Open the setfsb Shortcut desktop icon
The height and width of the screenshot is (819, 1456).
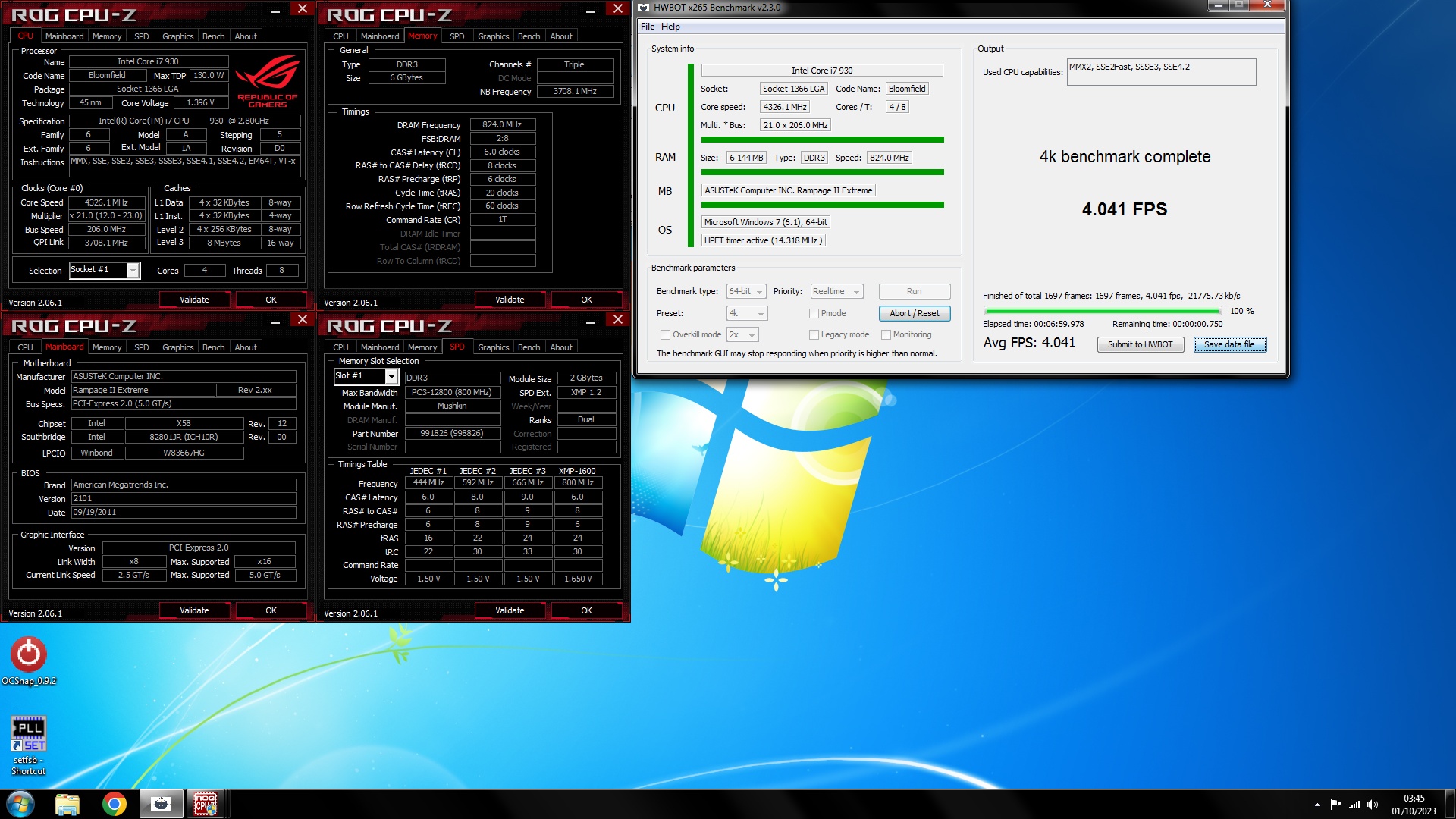(x=29, y=745)
